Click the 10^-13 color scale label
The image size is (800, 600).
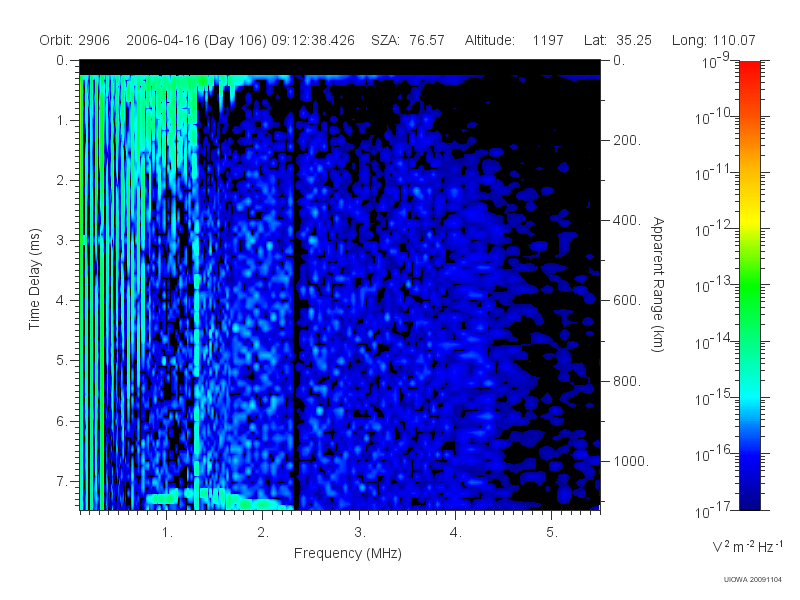[714, 285]
